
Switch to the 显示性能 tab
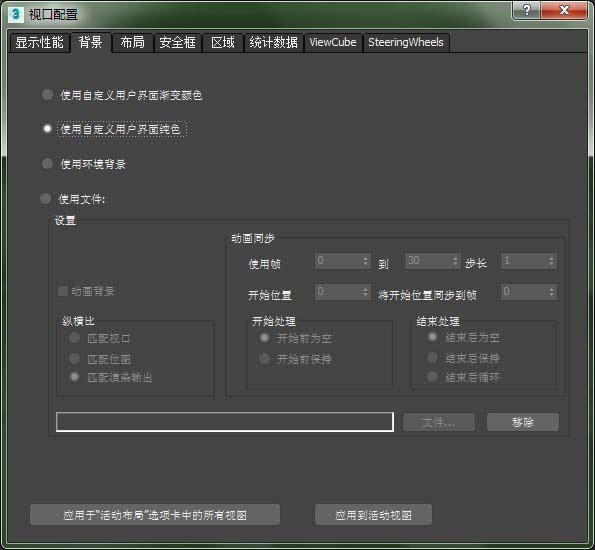(39, 43)
